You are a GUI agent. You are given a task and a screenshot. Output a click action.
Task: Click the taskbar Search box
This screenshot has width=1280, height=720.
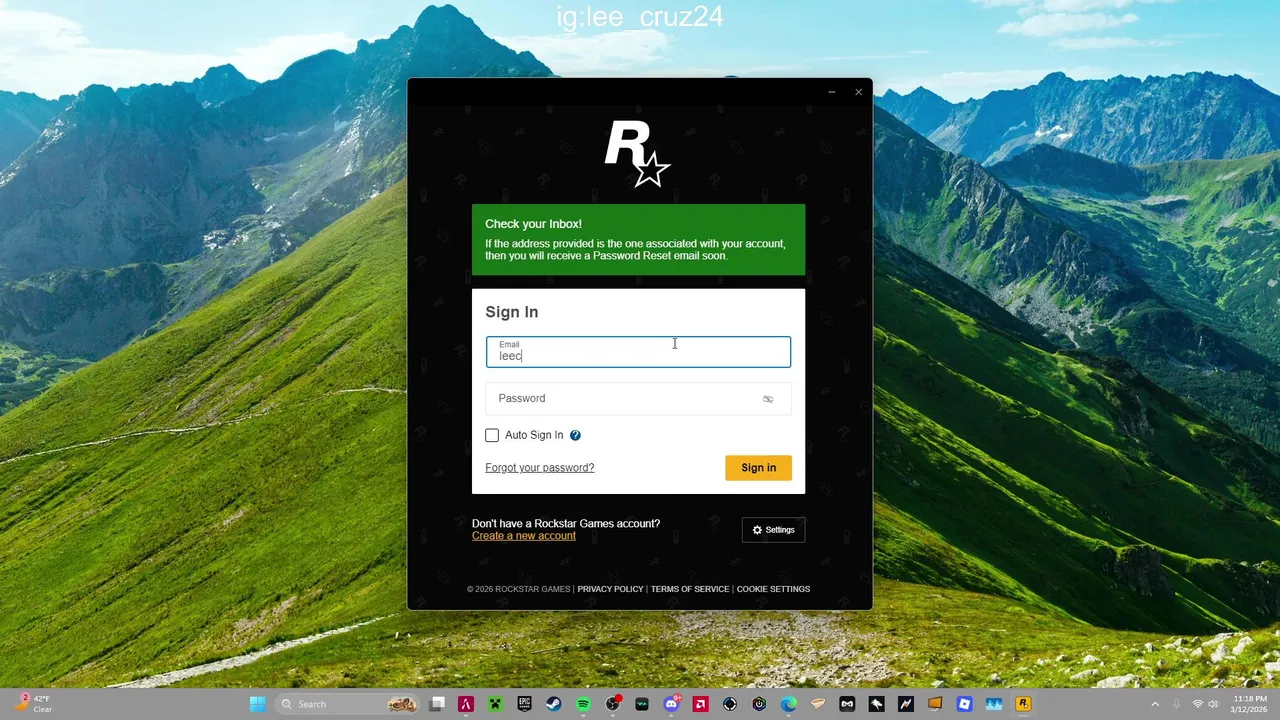tap(346, 704)
